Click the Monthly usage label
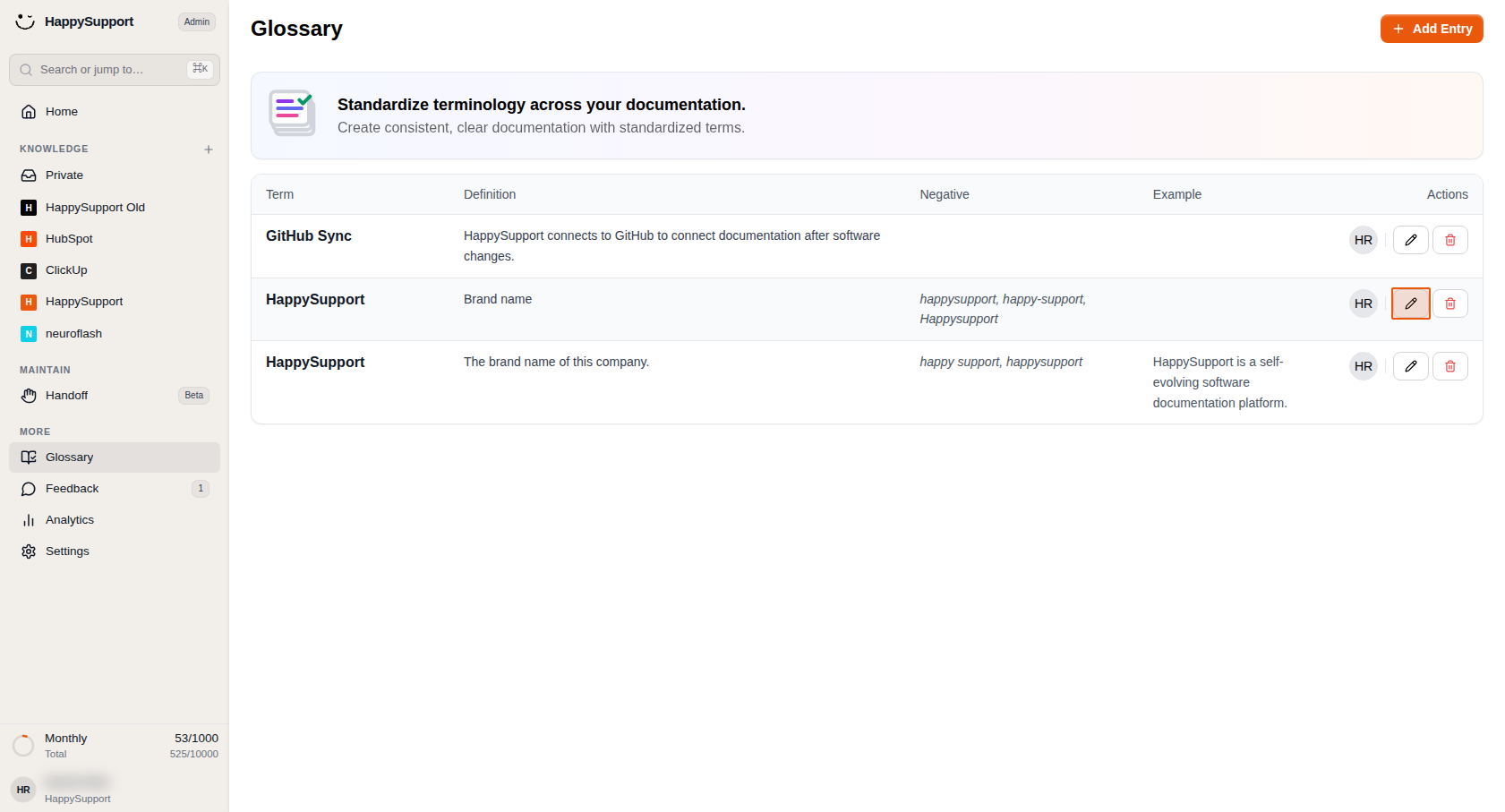 [x=66, y=739]
